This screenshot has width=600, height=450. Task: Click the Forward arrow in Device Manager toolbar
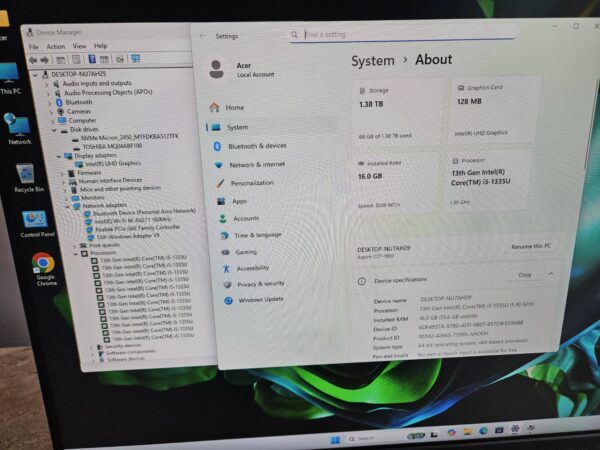(x=45, y=60)
